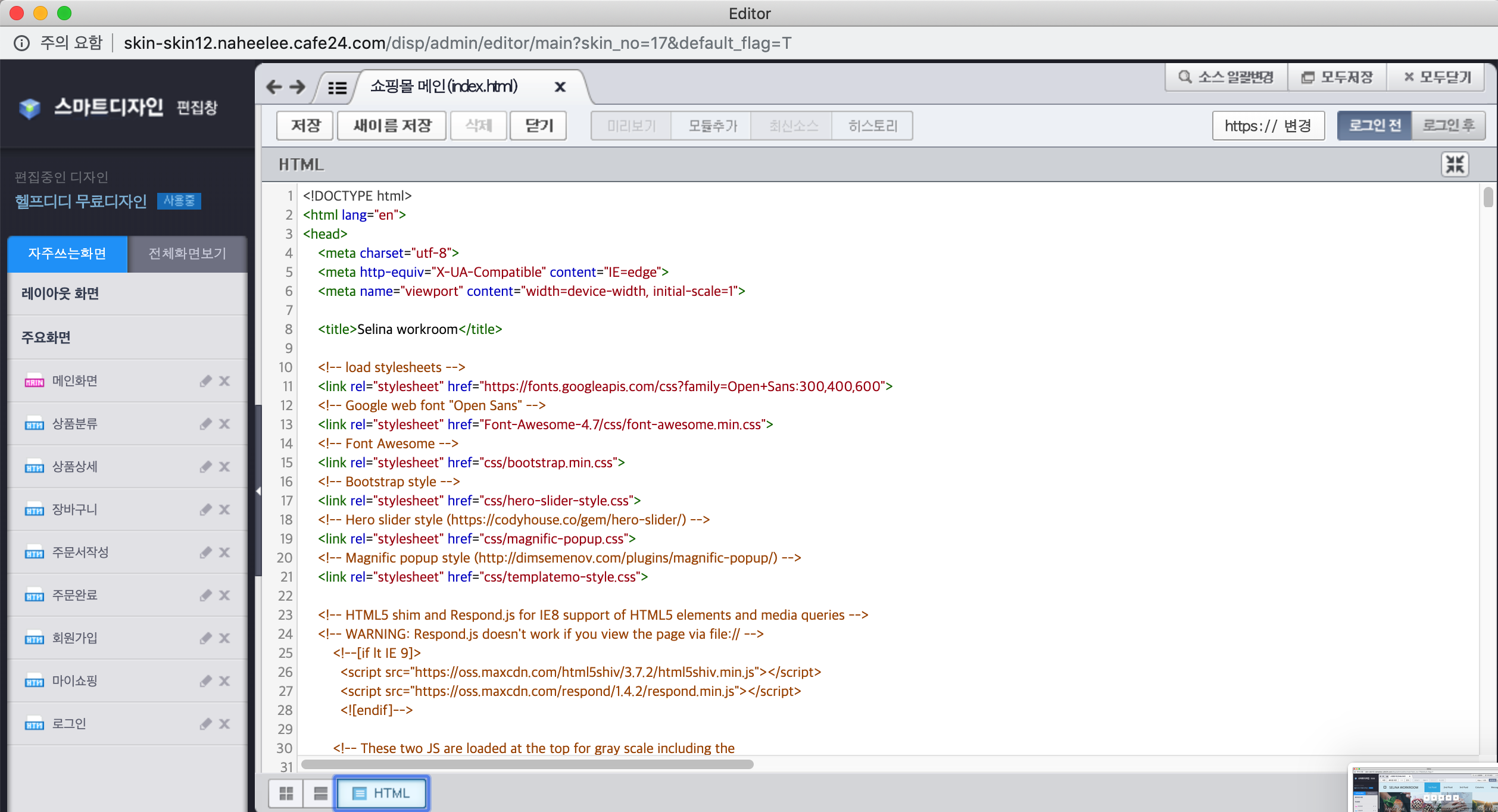
Task: Switch to 로그인 전 mode
Action: coord(1374,126)
